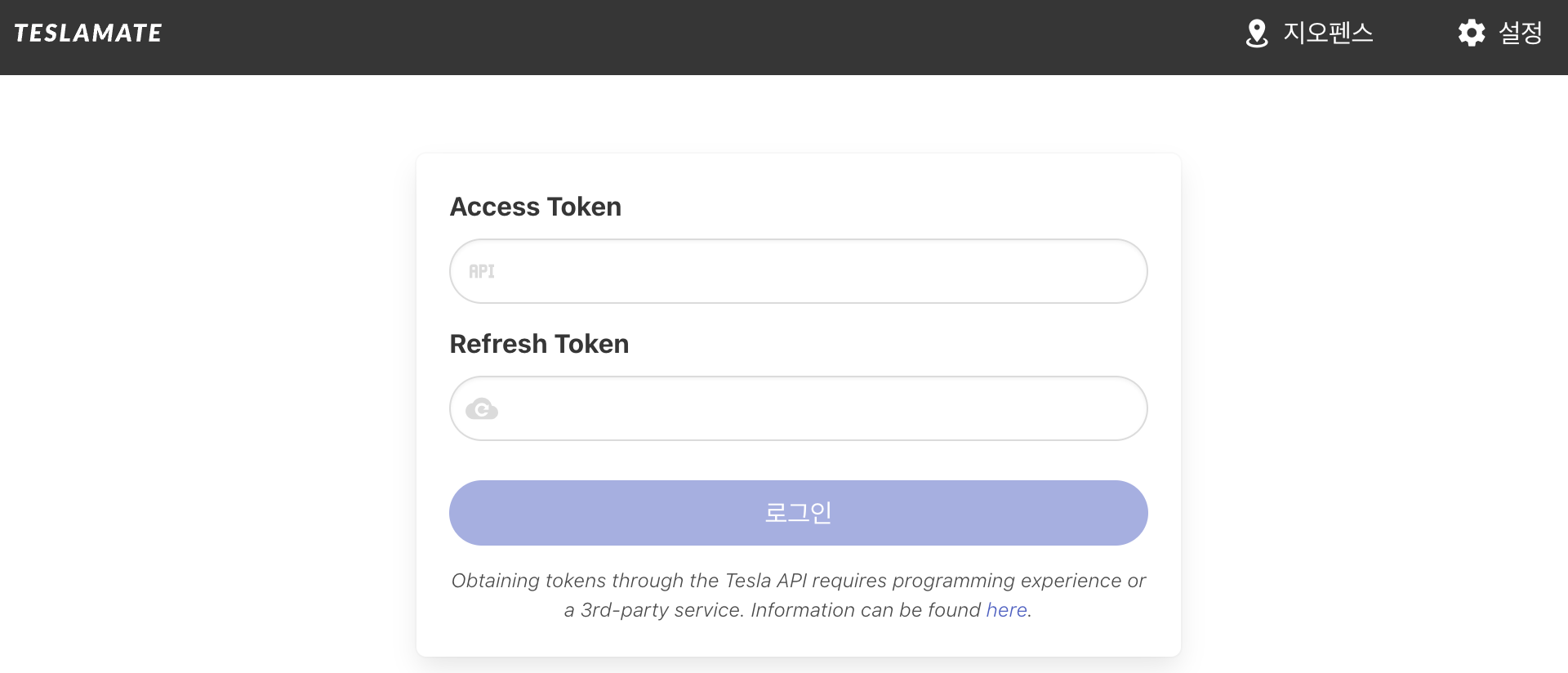Click the Access Token heading label
The height and width of the screenshot is (673, 1568).
535,207
